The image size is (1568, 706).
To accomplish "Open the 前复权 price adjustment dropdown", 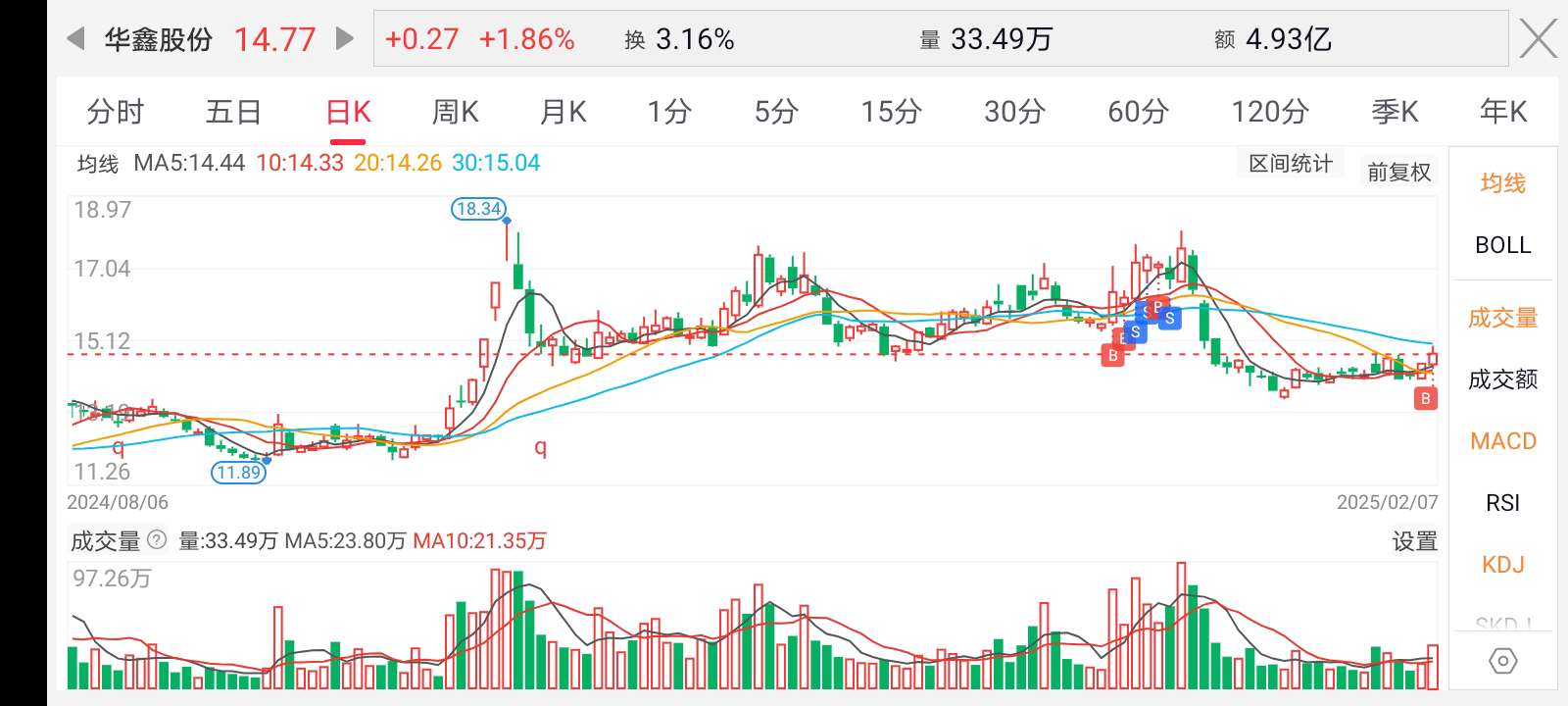I will pyautogui.click(x=1398, y=173).
